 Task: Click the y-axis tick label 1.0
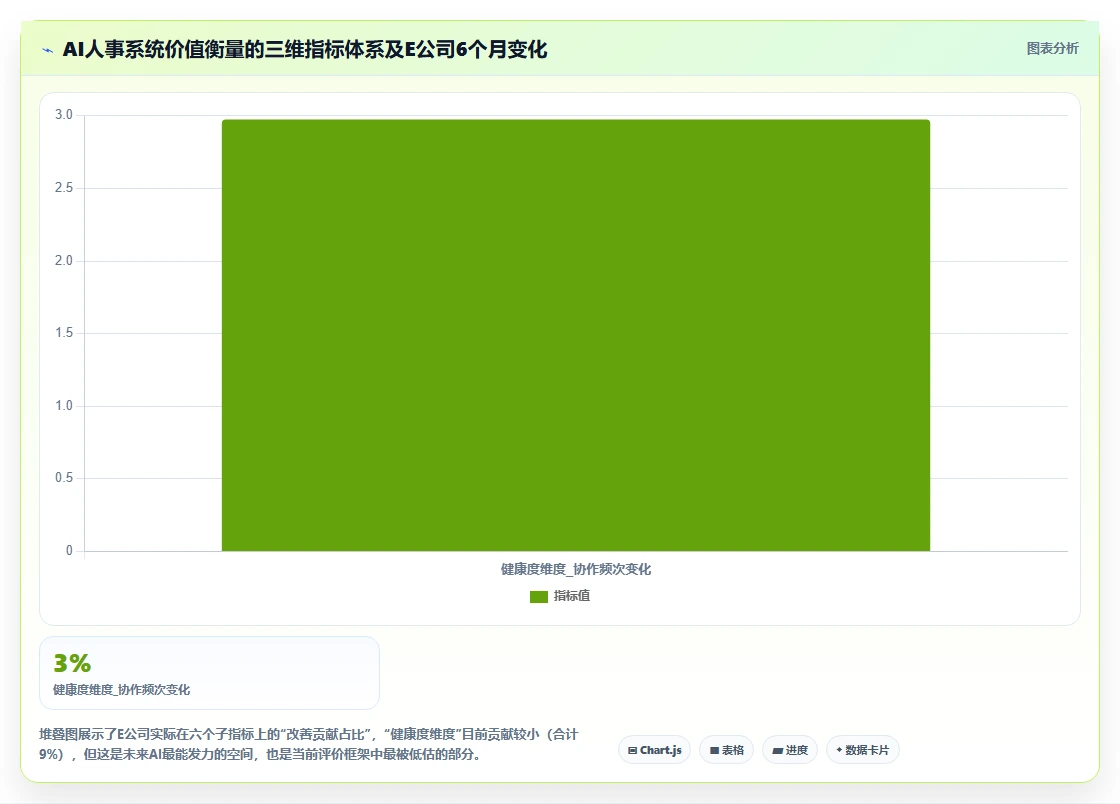(x=64, y=406)
